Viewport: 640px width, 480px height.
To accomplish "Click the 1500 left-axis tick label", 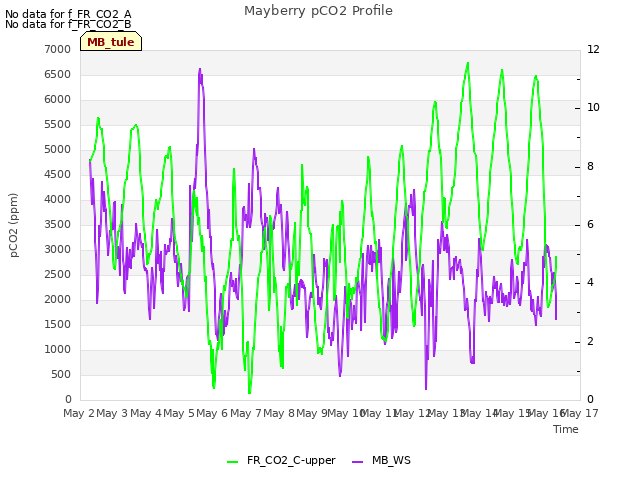I will (58, 324).
